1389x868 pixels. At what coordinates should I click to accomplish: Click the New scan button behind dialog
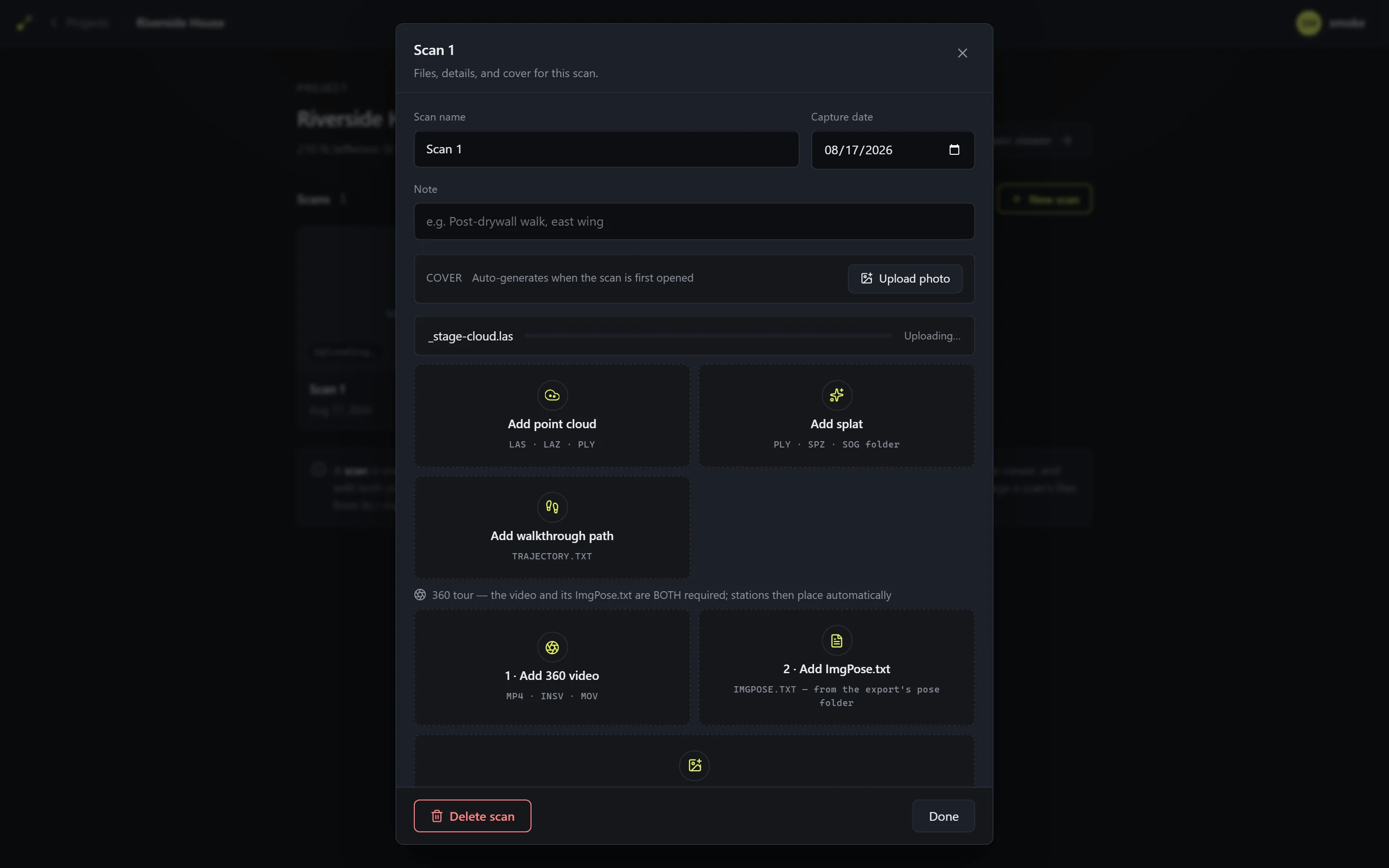(1045, 199)
